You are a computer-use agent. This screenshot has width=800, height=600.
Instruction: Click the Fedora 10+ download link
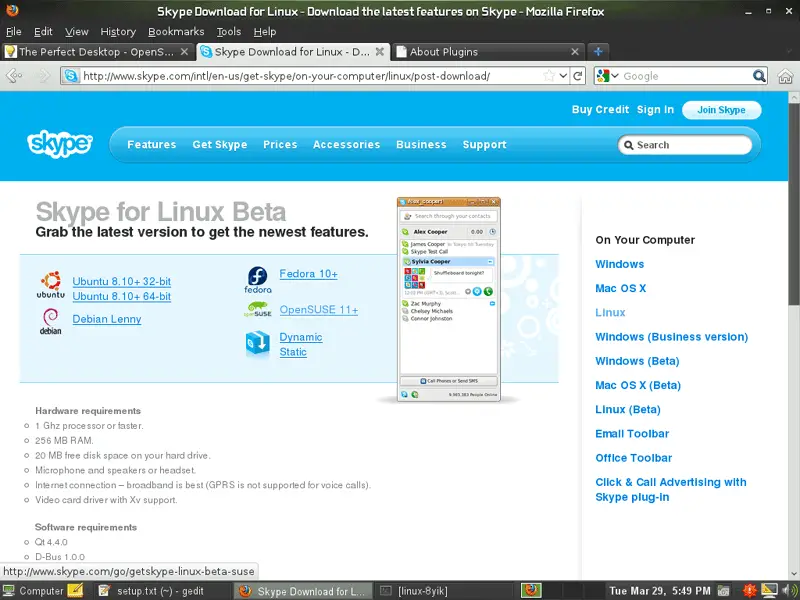[309, 274]
